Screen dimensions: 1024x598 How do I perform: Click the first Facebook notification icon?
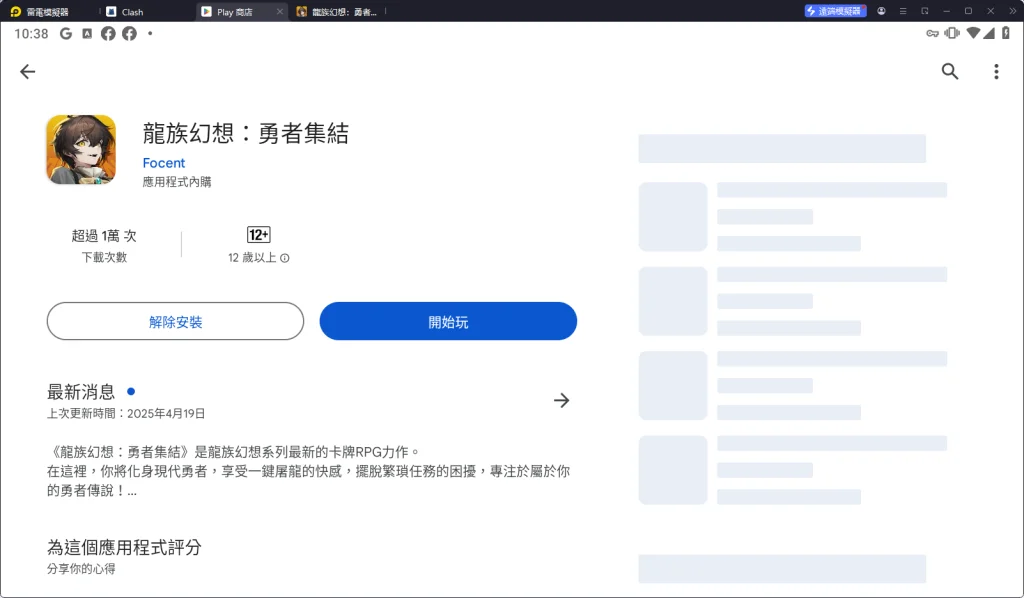point(108,33)
